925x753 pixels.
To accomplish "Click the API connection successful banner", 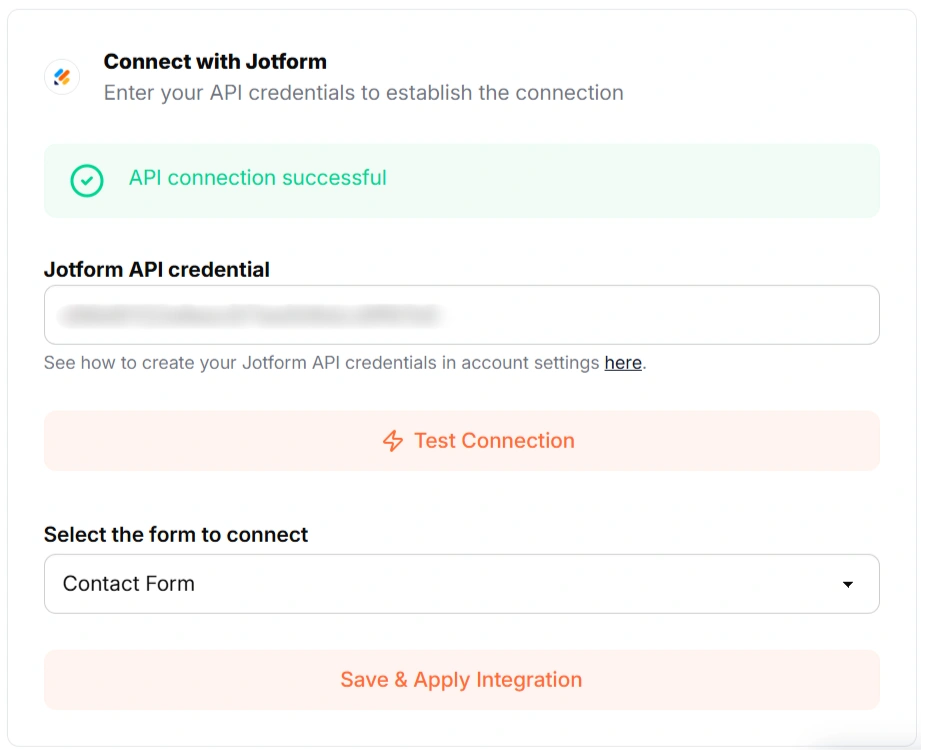I will point(461,181).
